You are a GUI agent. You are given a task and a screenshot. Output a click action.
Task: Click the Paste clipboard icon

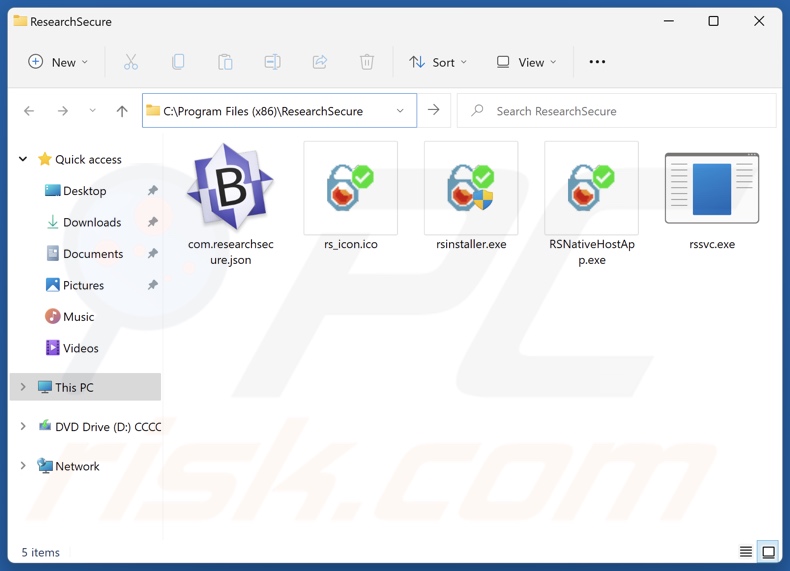(225, 62)
